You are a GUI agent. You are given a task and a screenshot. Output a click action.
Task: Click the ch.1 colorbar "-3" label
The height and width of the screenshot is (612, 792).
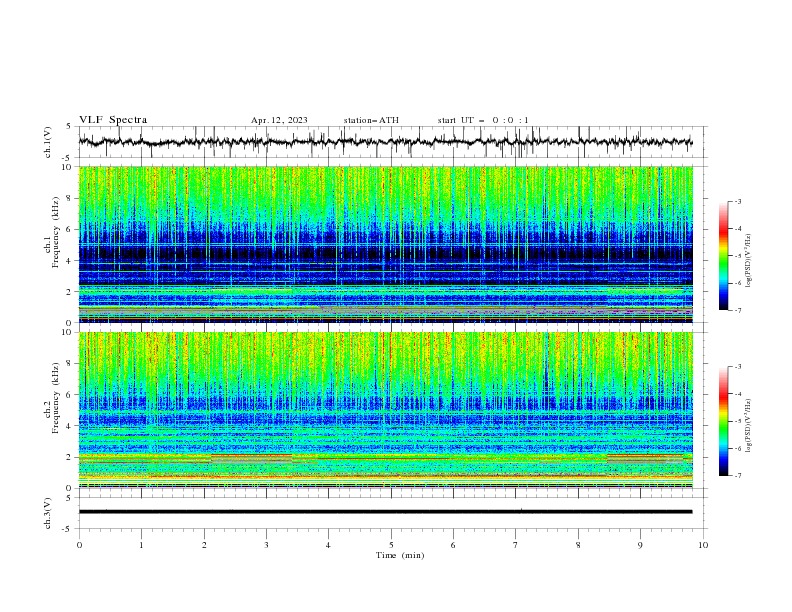738,201
